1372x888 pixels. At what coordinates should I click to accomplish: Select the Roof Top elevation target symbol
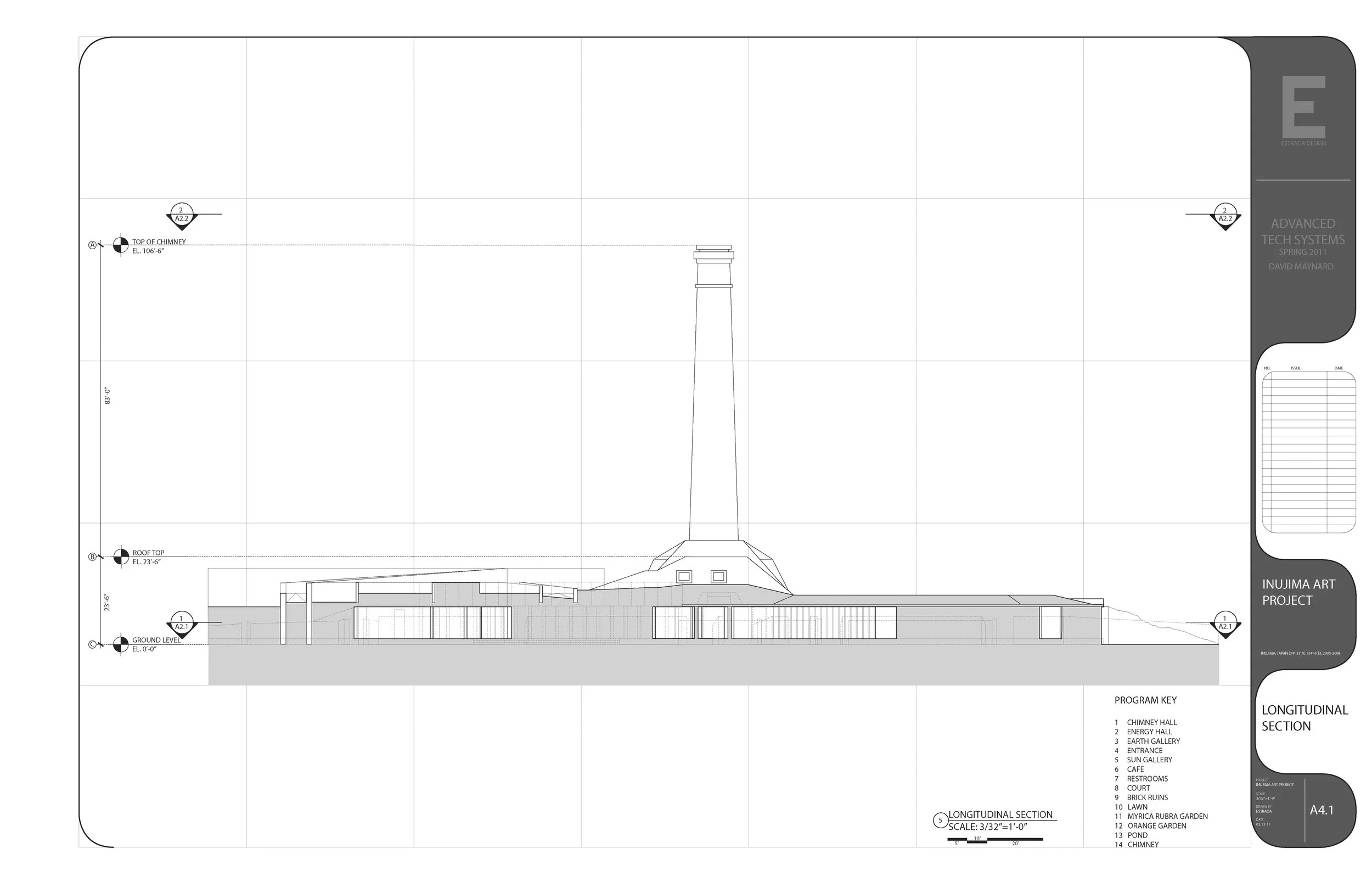[x=121, y=557]
